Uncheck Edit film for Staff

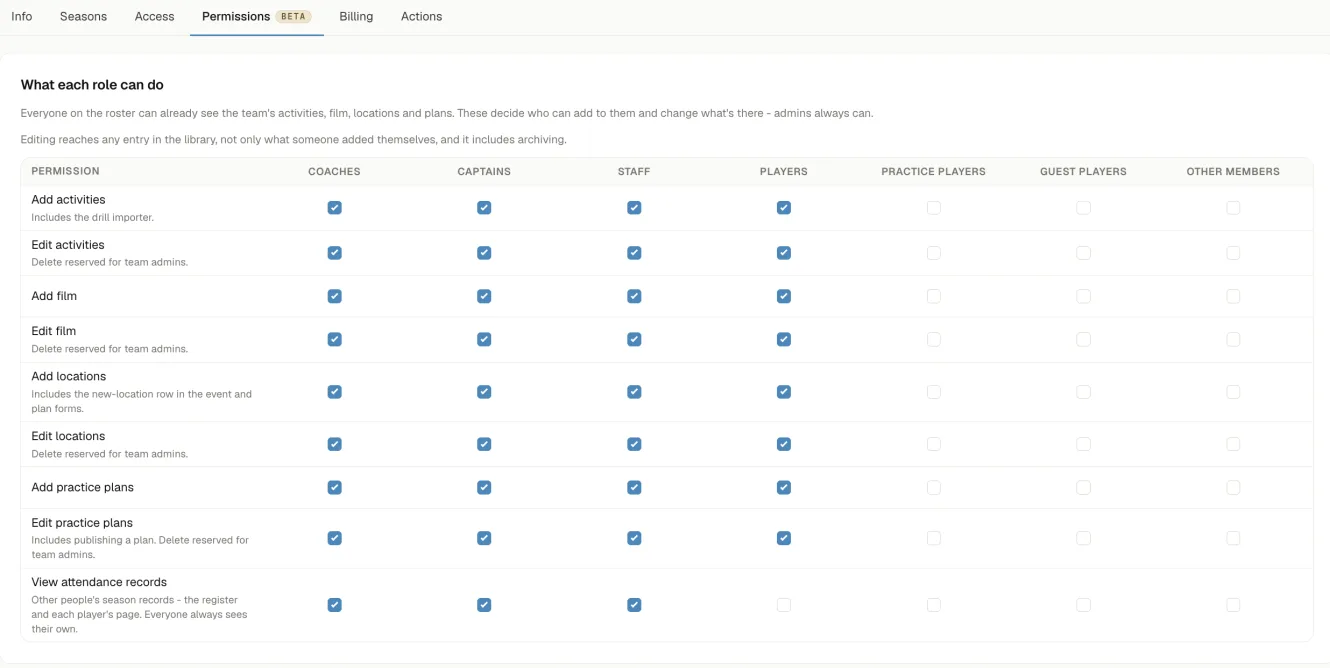point(634,339)
